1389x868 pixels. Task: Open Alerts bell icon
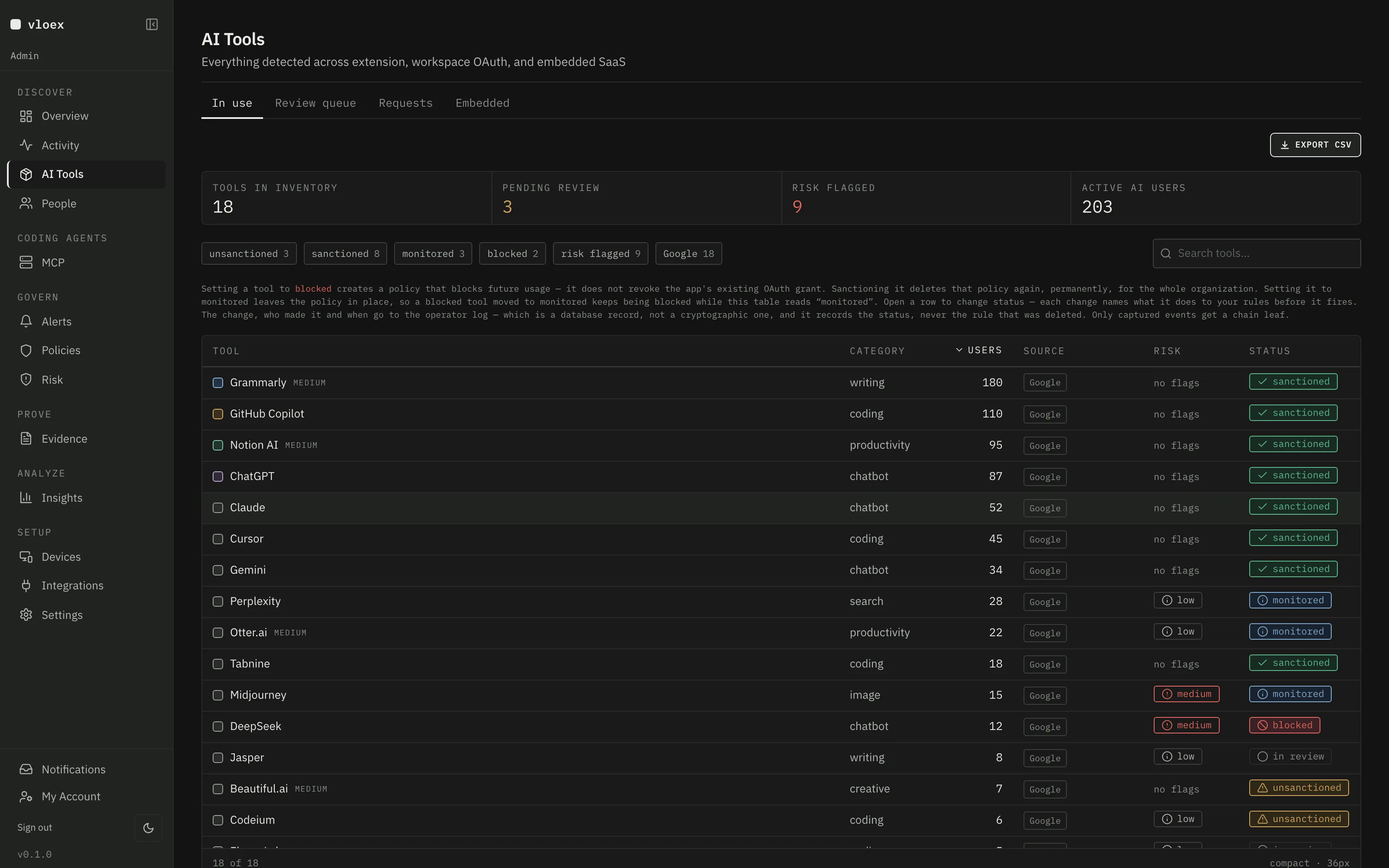pyautogui.click(x=26, y=322)
